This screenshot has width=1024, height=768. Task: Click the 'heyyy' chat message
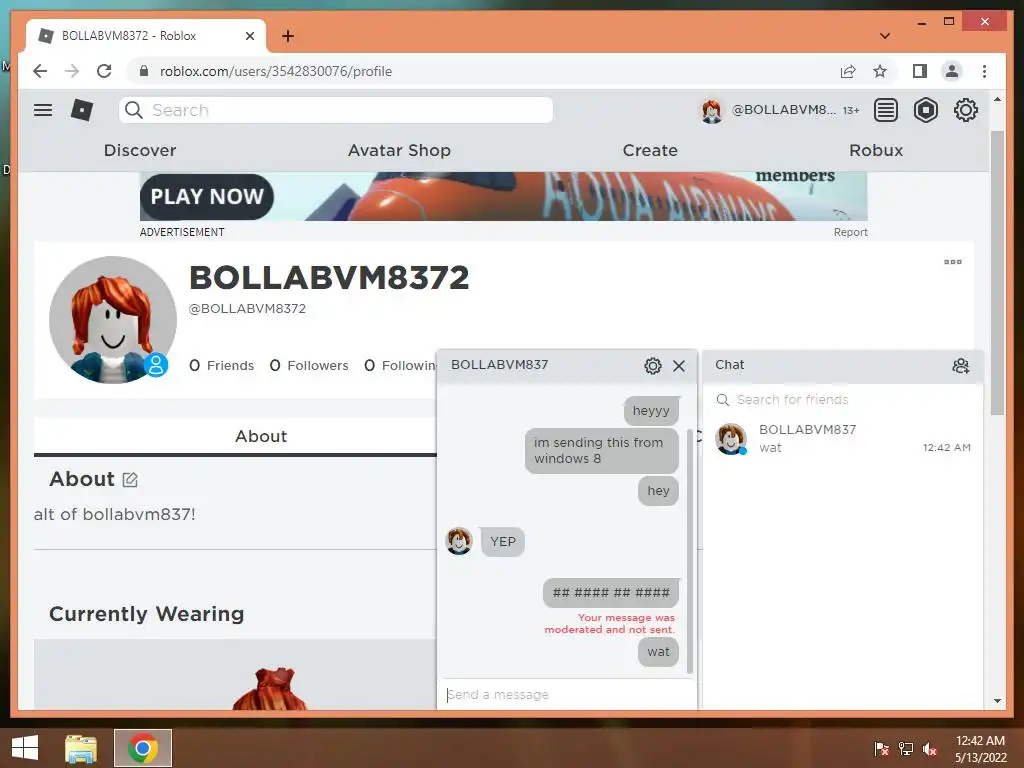pyautogui.click(x=651, y=411)
